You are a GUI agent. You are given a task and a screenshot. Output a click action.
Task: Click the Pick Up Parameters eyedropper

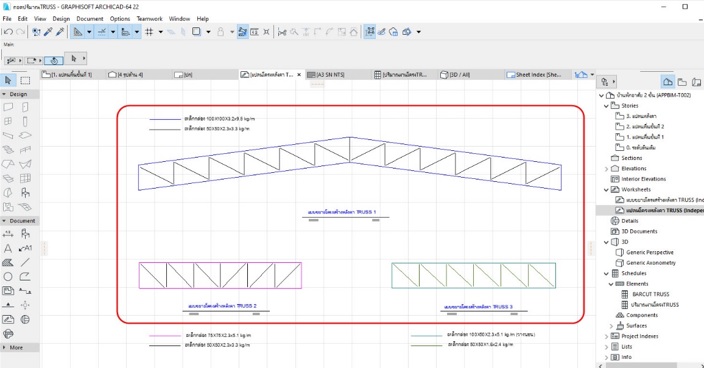click(x=48, y=32)
